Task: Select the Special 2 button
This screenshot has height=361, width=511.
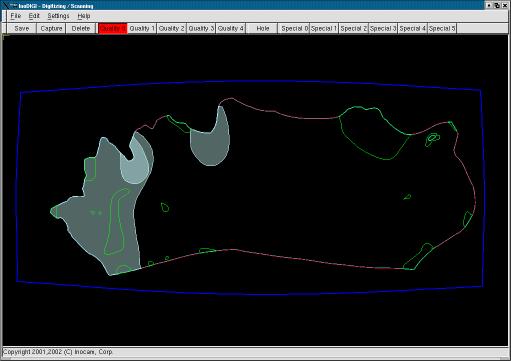Action: (x=354, y=28)
